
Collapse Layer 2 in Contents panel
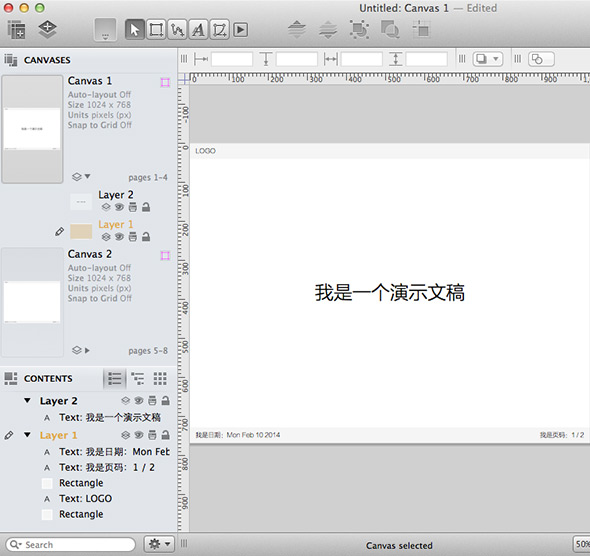click(x=27, y=400)
